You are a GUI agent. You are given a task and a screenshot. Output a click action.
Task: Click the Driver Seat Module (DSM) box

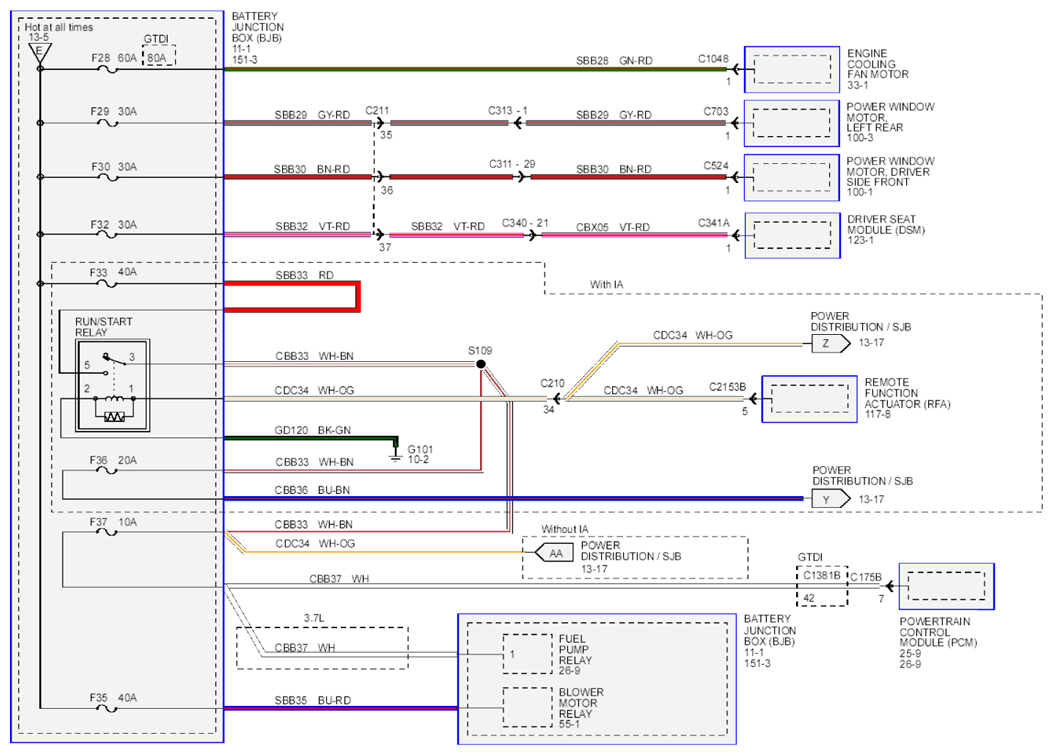tap(792, 235)
